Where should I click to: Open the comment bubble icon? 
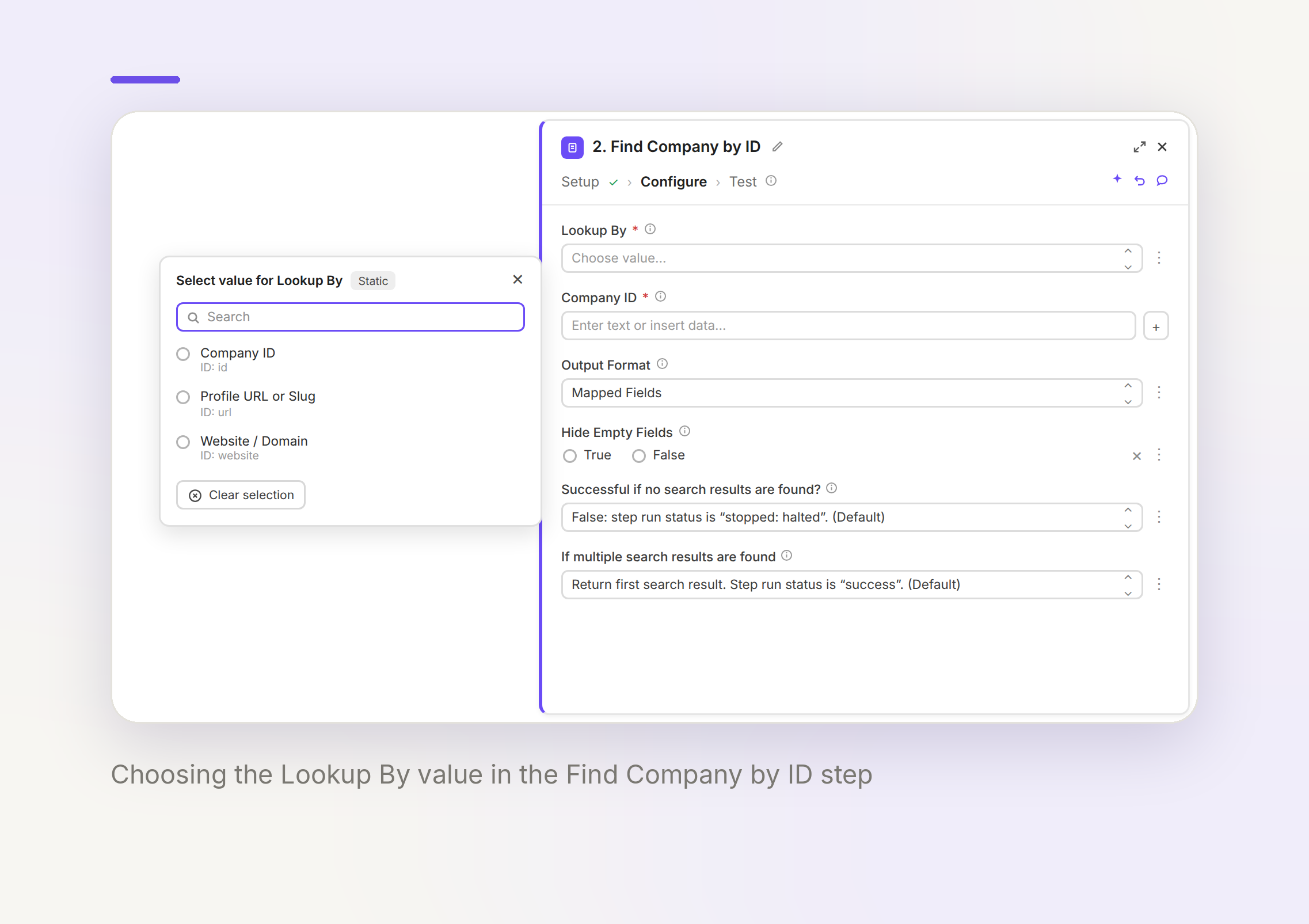click(x=1162, y=181)
